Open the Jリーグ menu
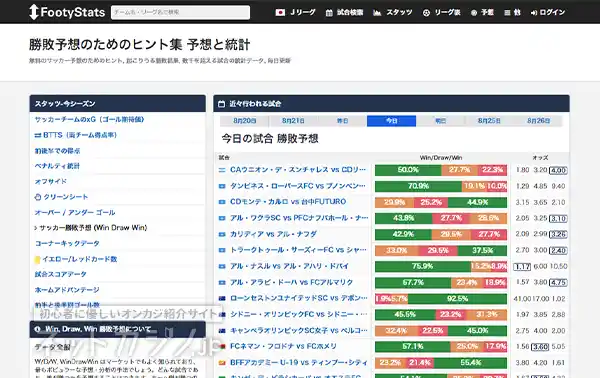The width and height of the screenshot is (600, 378). tap(302, 12)
